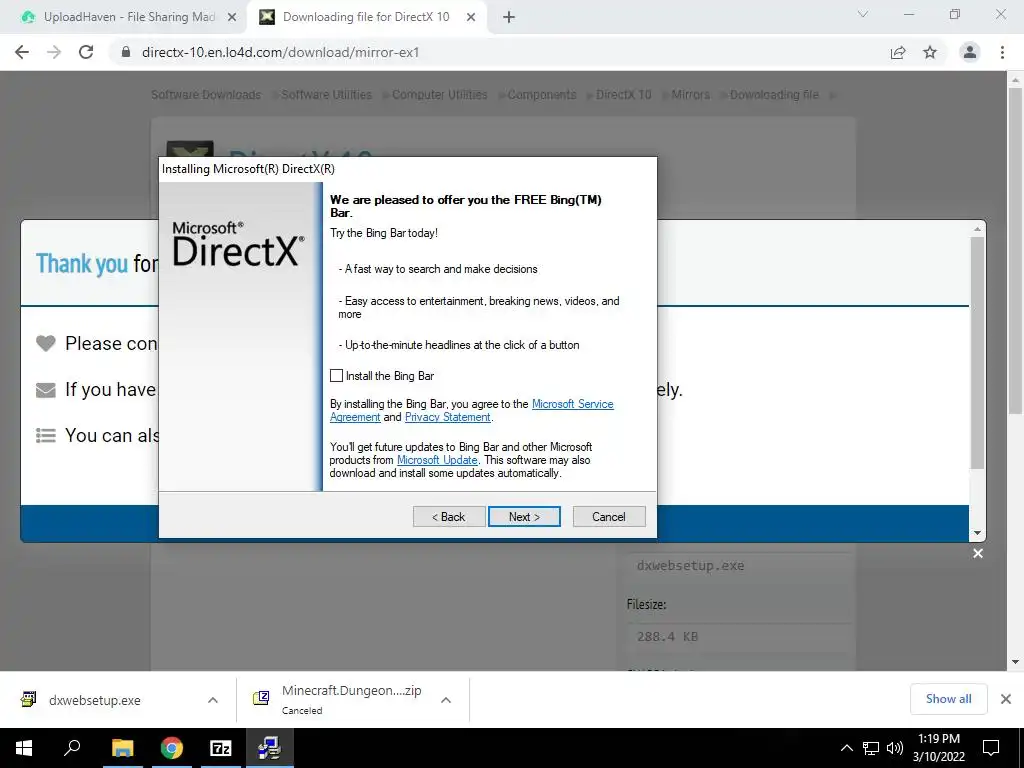Click the popup scrollbar down arrow
The width and height of the screenshot is (1024, 768).
click(x=977, y=533)
